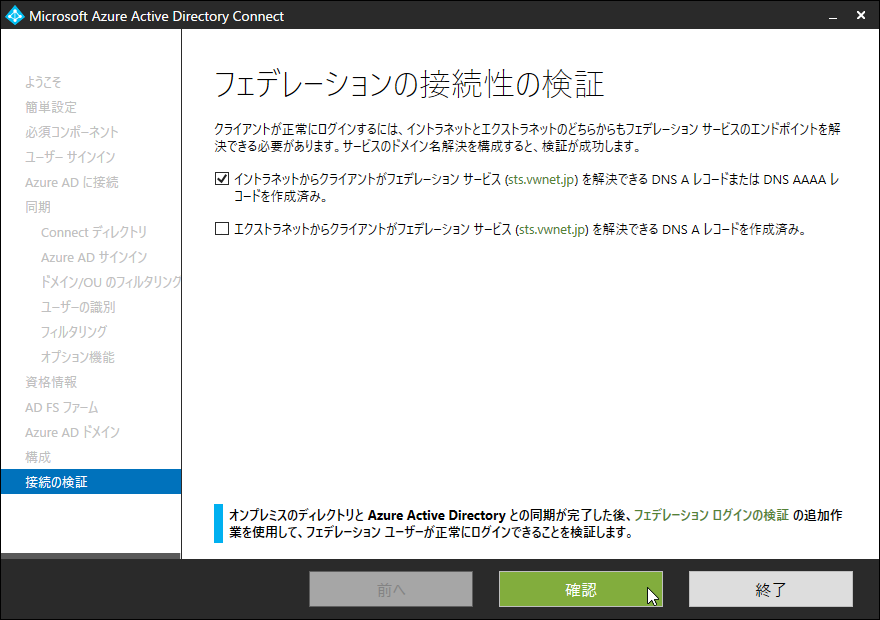Click the disabled 前へ button
880x620 pixels.
[x=391, y=589]
